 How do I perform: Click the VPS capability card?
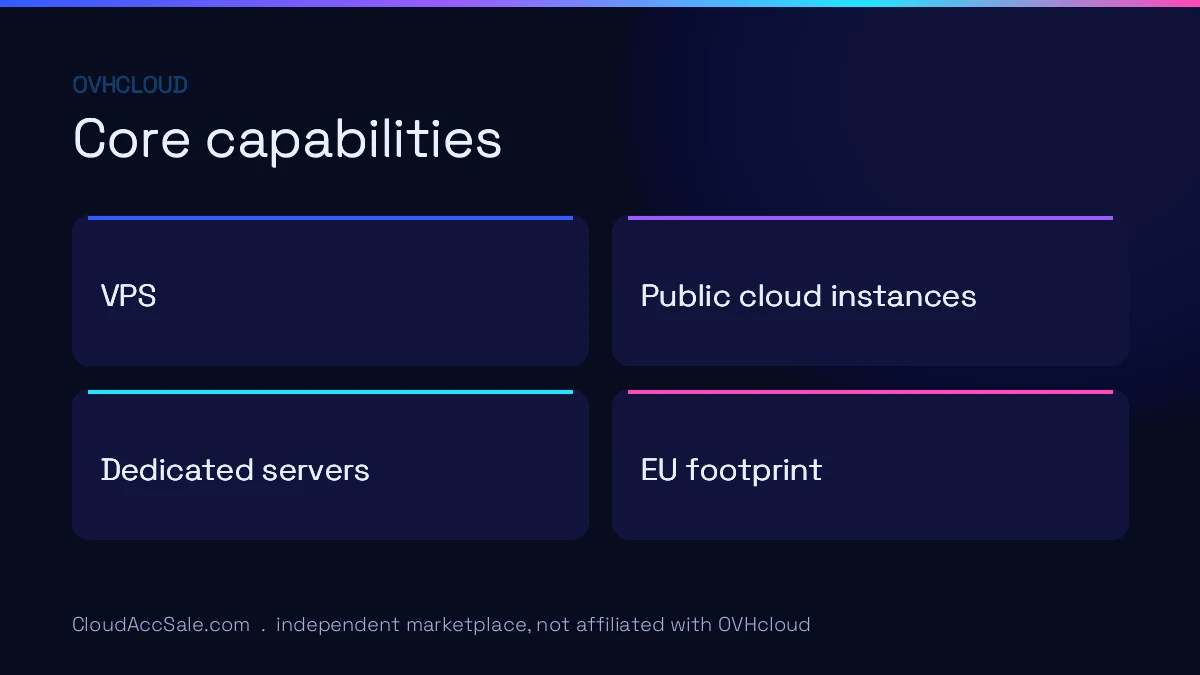click(330, 291)
